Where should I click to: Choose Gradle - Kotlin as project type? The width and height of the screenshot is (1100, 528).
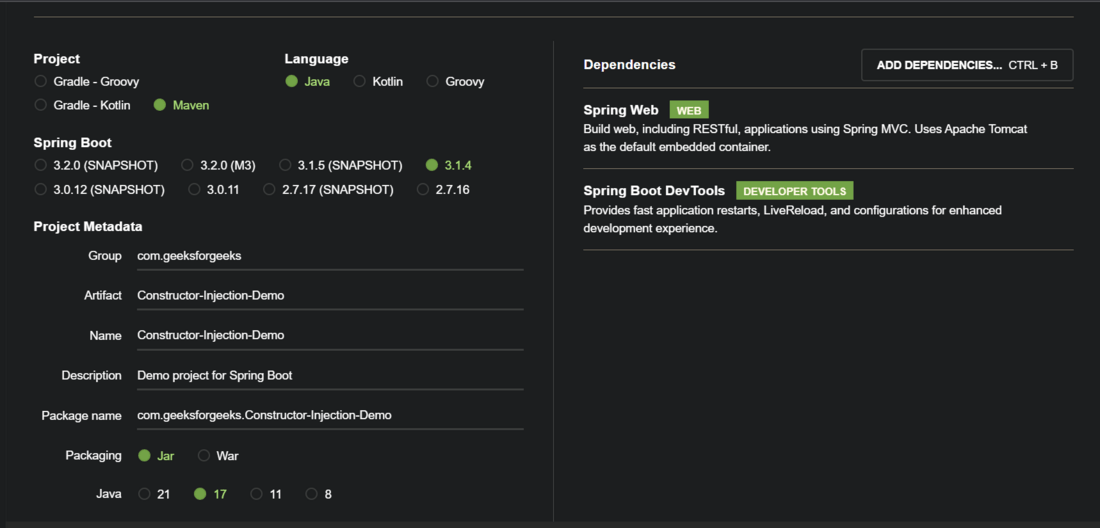(x=41, y=105)
